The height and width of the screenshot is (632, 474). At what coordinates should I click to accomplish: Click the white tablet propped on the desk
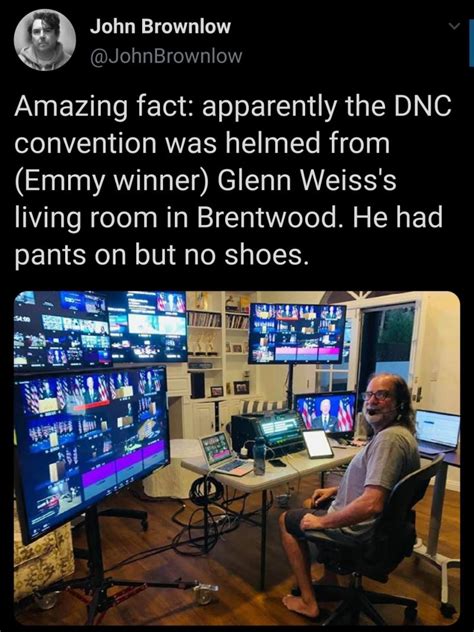tap(318, 443)
